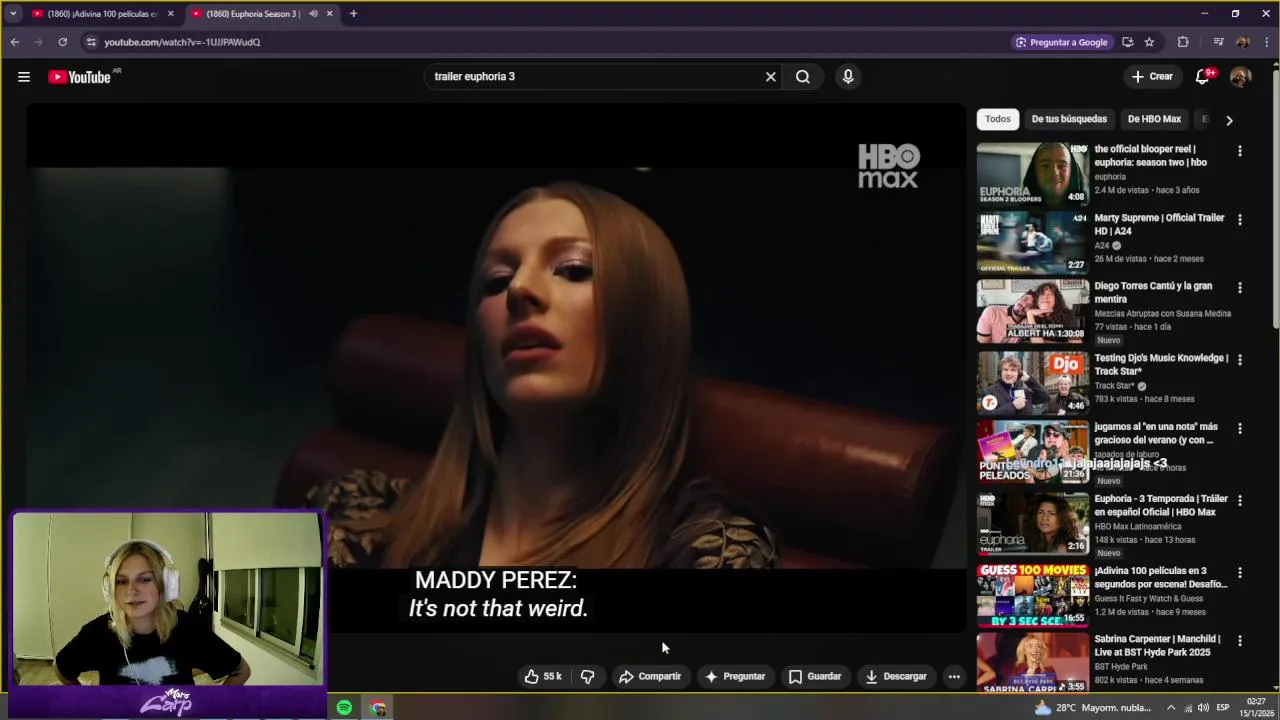Screen dimensions: 1280x720
Task: Dislike the video with thumbs down
Action: [x=588, y=677]
